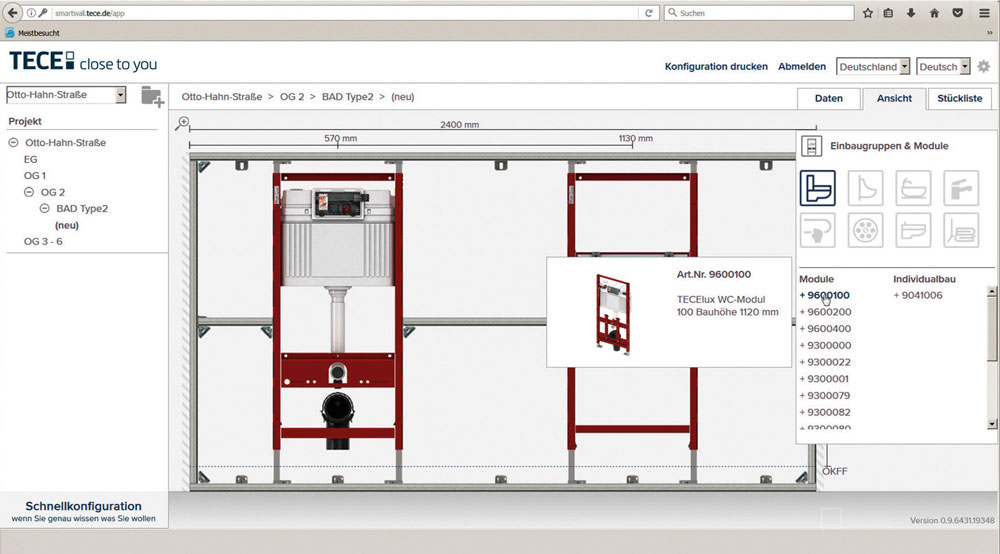Select the flush plate push-button category icon
Screen dimensions: 1000x554
[x=818, y=230]
